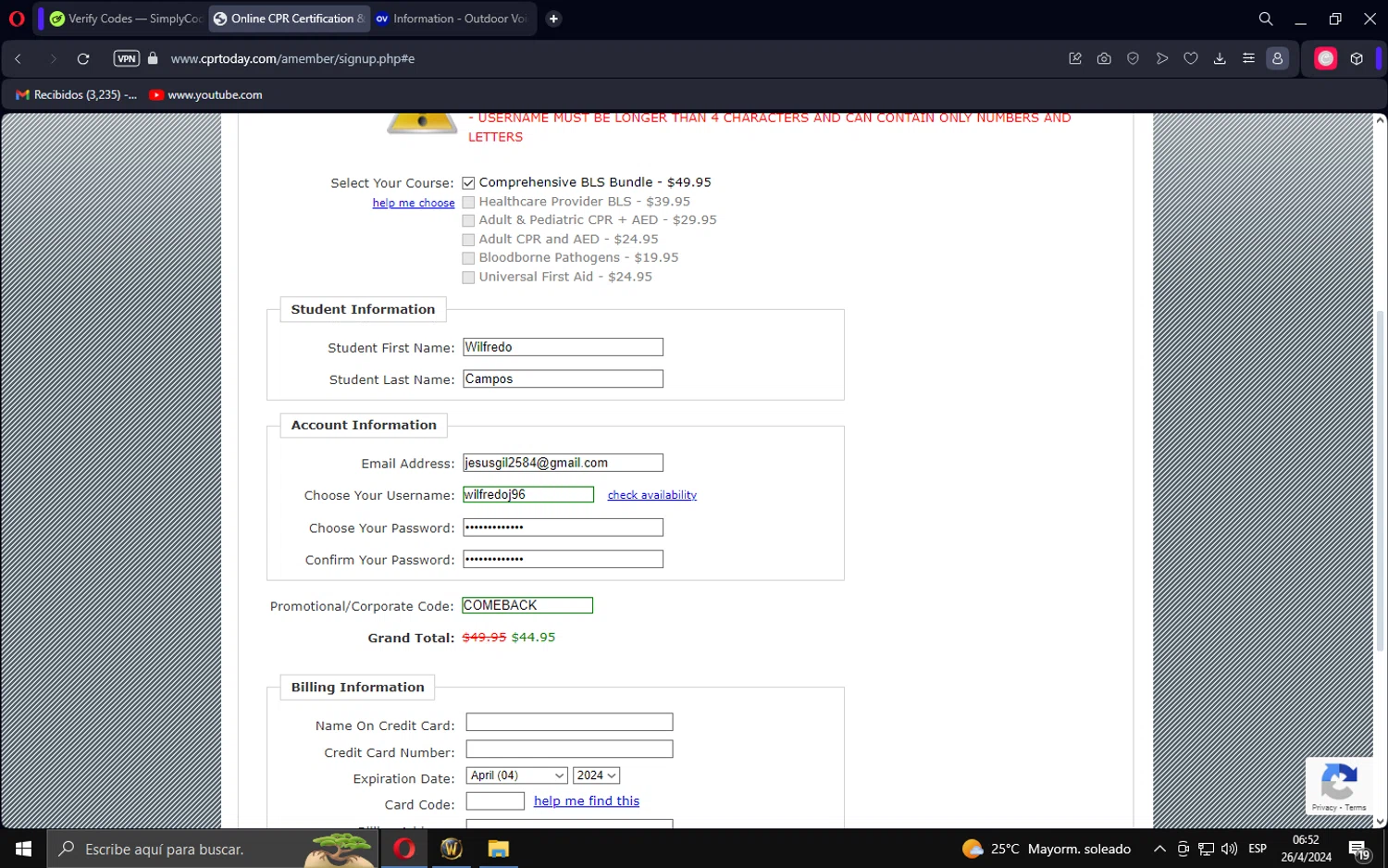Viewport: 1388px width, 868px height.
Task: Click Name On Credit Card field
Action: pos(569,722)
